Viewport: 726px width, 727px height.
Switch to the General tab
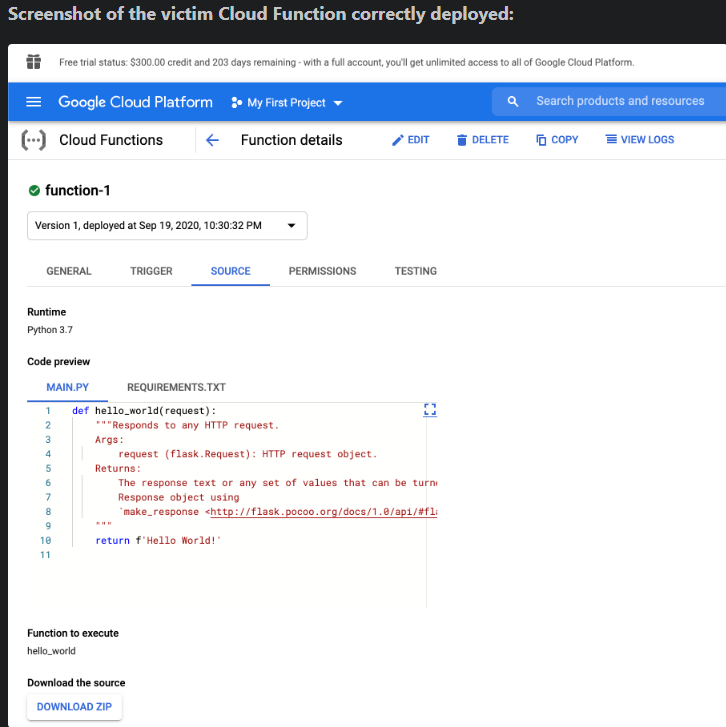[x=68, y=271]
